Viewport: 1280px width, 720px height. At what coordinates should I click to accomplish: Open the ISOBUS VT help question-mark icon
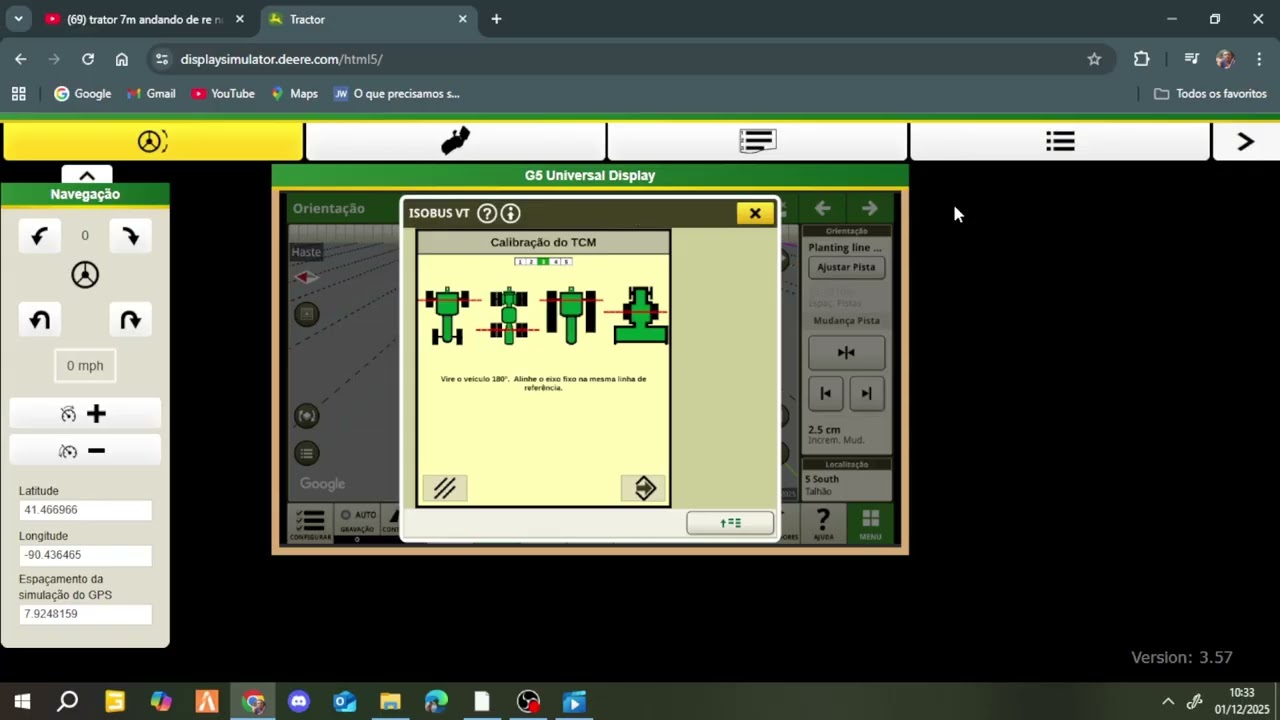click(x=487, y=213)
